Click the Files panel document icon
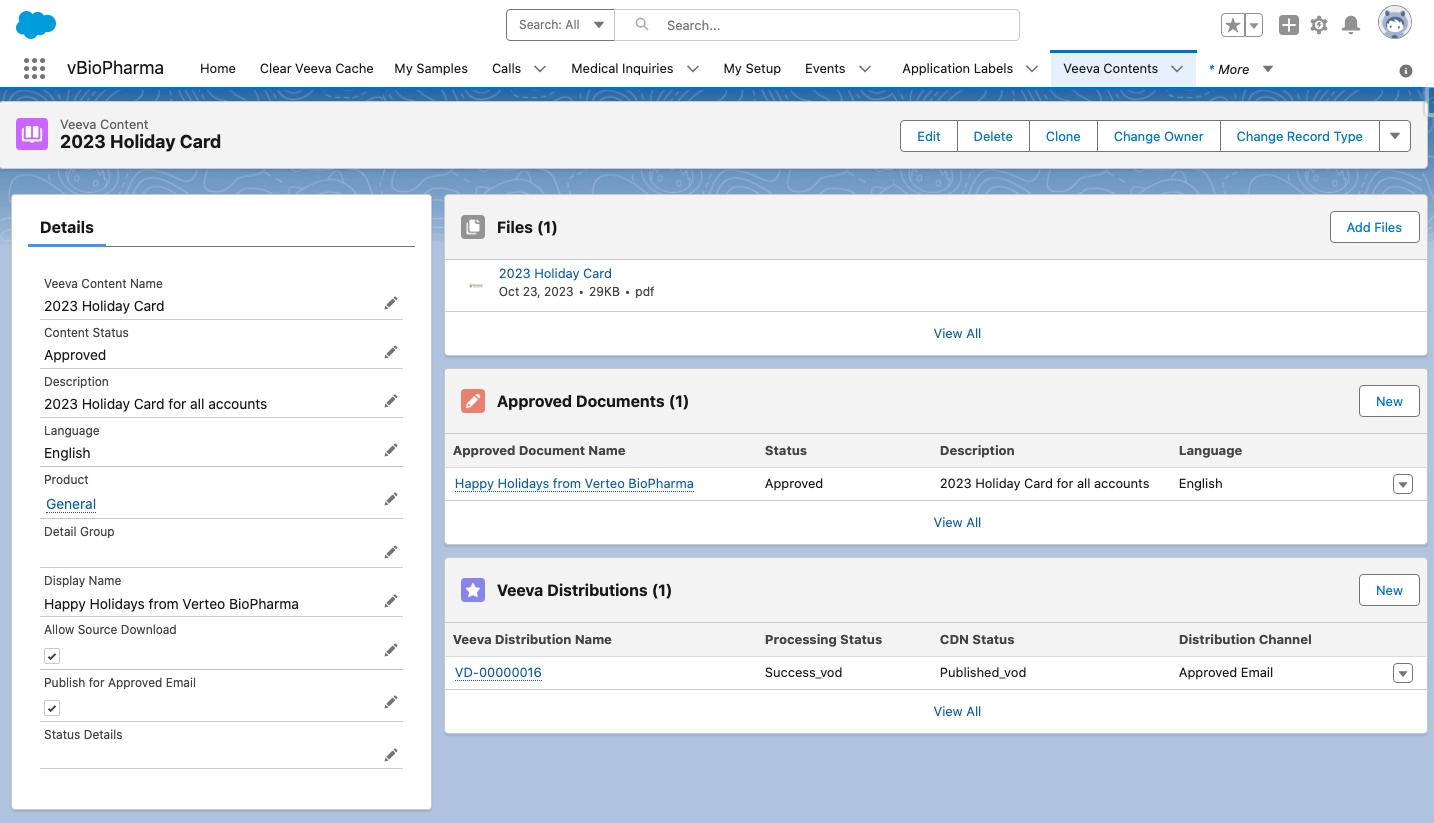Screen dimensions: 1434x823 click(472, 226)
